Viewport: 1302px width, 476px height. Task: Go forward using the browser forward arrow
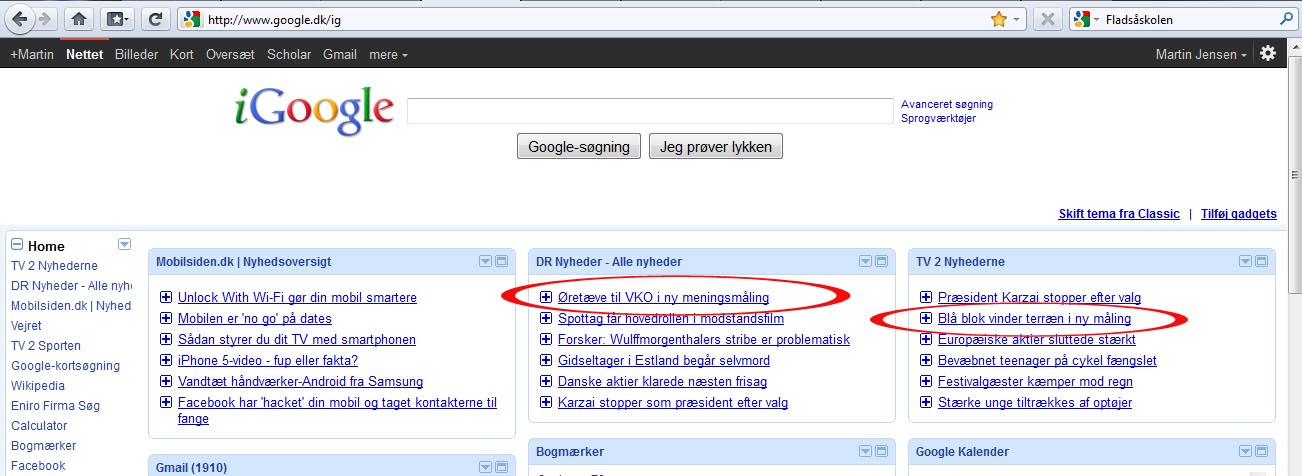click(x=45, y=19)
